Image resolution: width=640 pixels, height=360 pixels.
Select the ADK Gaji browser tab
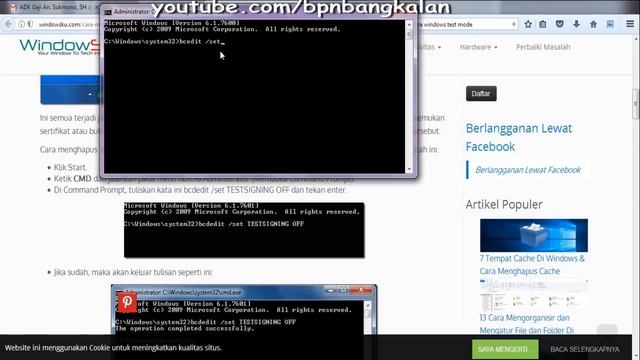click(x=52, y=7)
